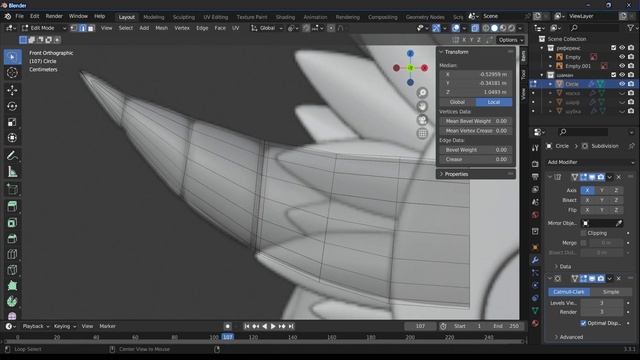The height and width of the screenshot is (360, 640).
Task: Select the Transform tool
Action: (12, 138)
